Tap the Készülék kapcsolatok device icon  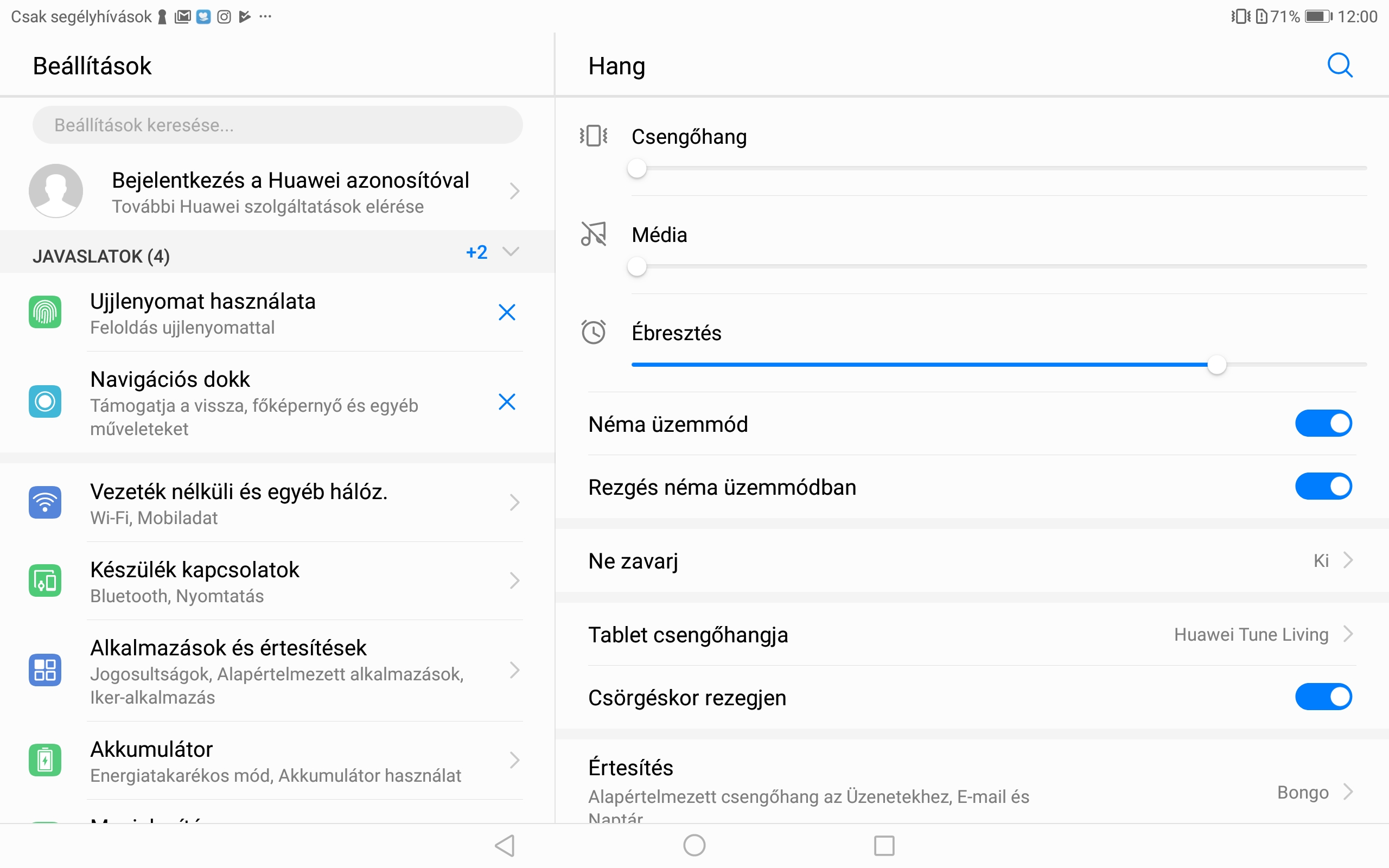click(46, 581)
